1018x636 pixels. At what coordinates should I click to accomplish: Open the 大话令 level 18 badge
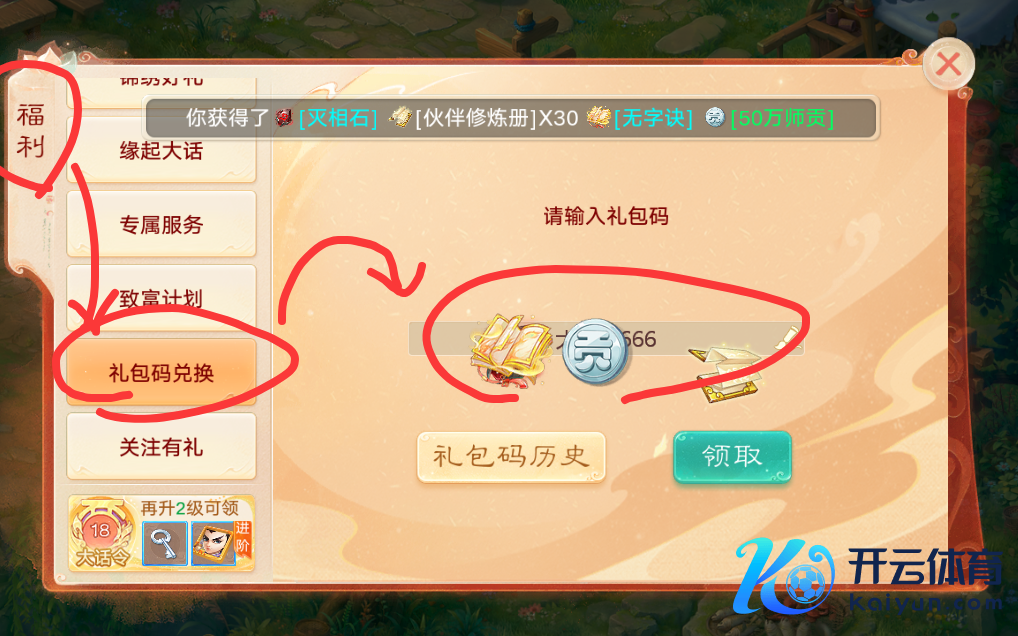tap(101, 534)
